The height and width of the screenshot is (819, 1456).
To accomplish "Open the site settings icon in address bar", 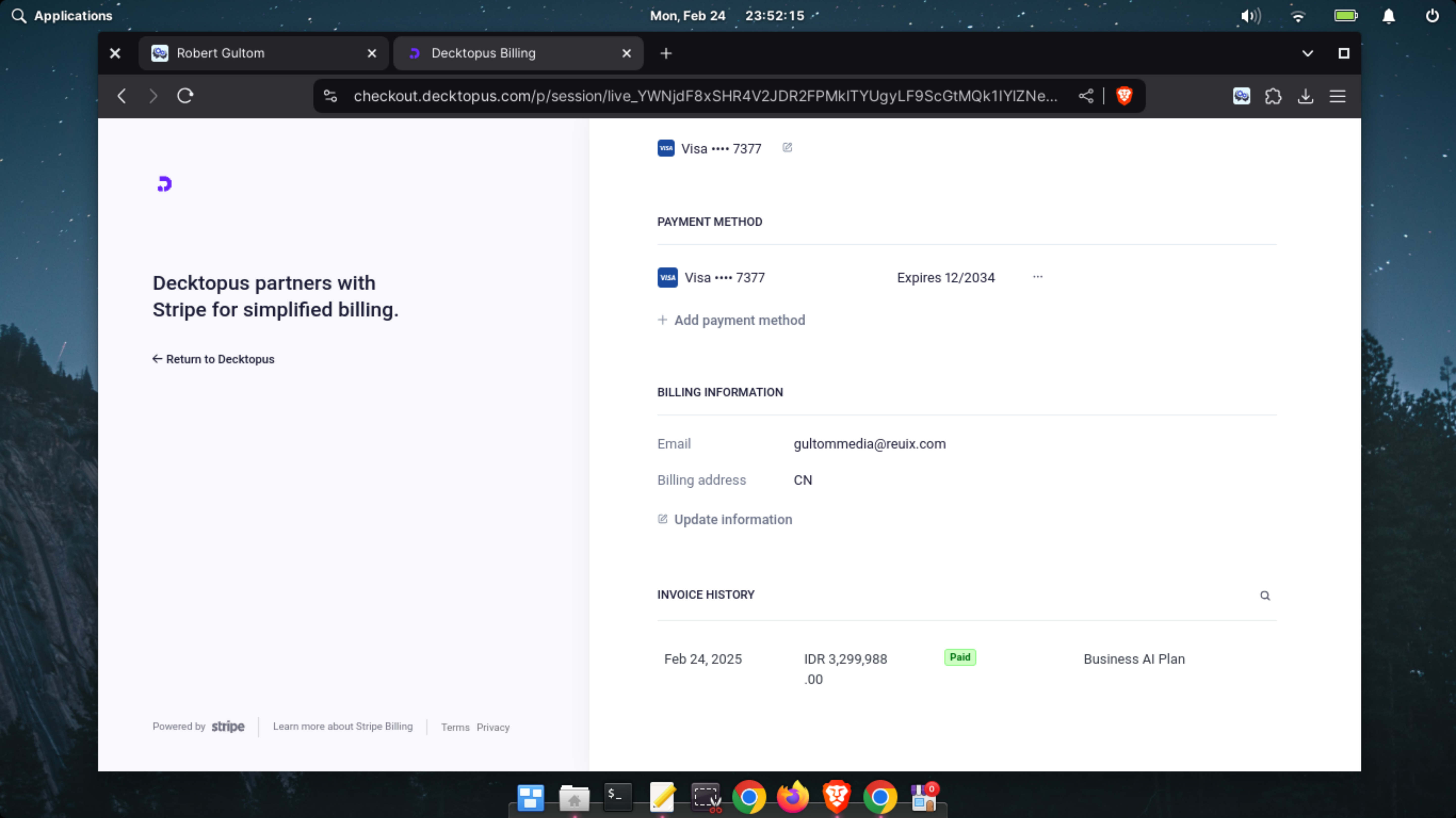I will [330, 96].
